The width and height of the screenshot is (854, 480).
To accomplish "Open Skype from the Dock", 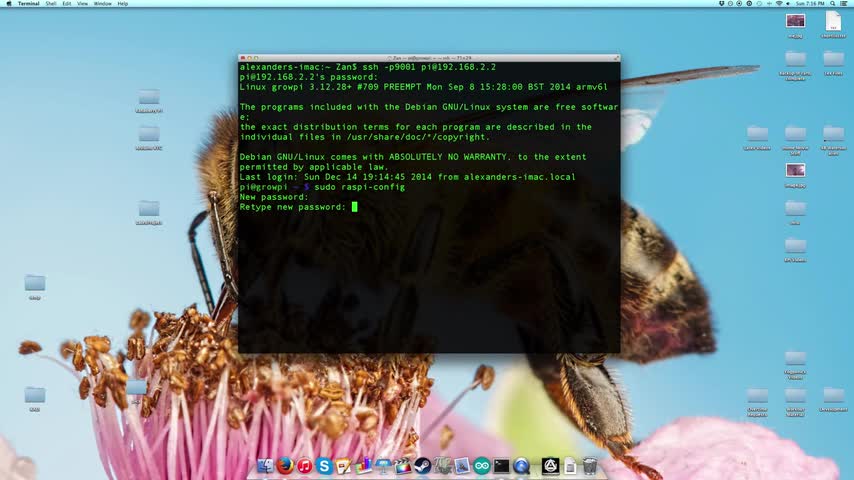I will [324, 466].
